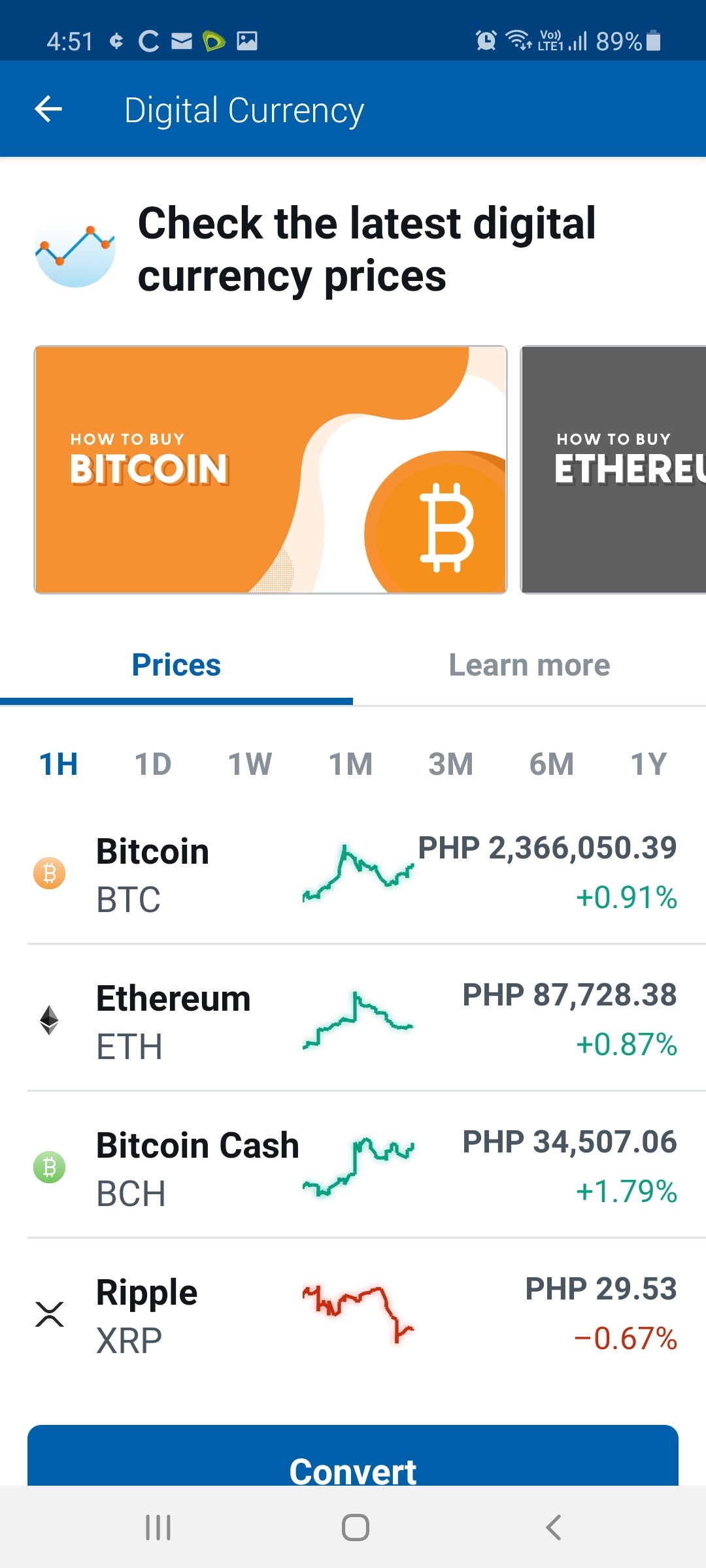Tap the green Bitcoin Cash icon
The width and height of the screenshot is (706, 1568).
50,1167
